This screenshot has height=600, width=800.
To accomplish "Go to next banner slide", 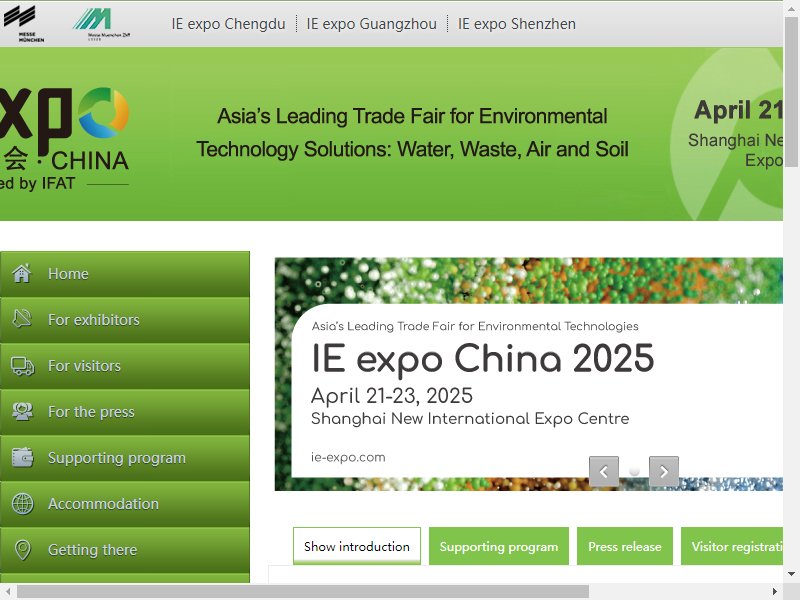I will click(x=664, y=471).
